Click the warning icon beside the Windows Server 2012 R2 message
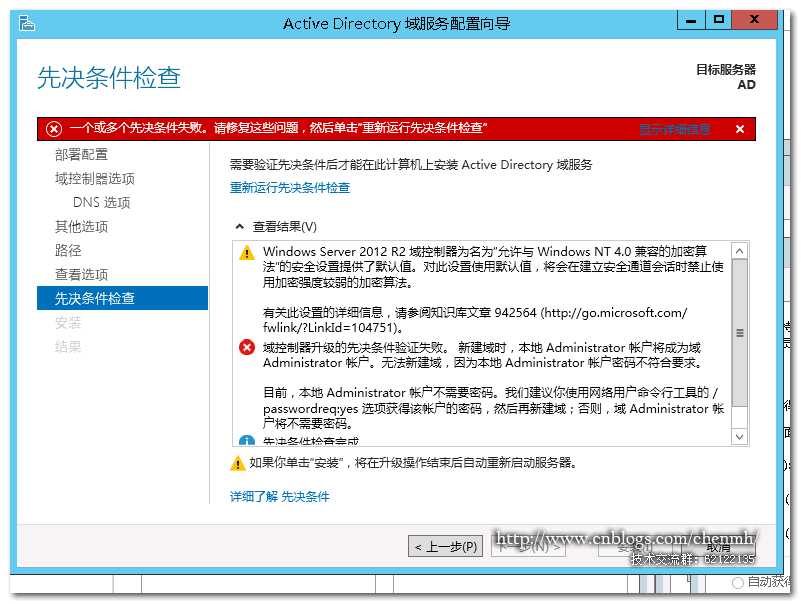 [x=247, y=252]
